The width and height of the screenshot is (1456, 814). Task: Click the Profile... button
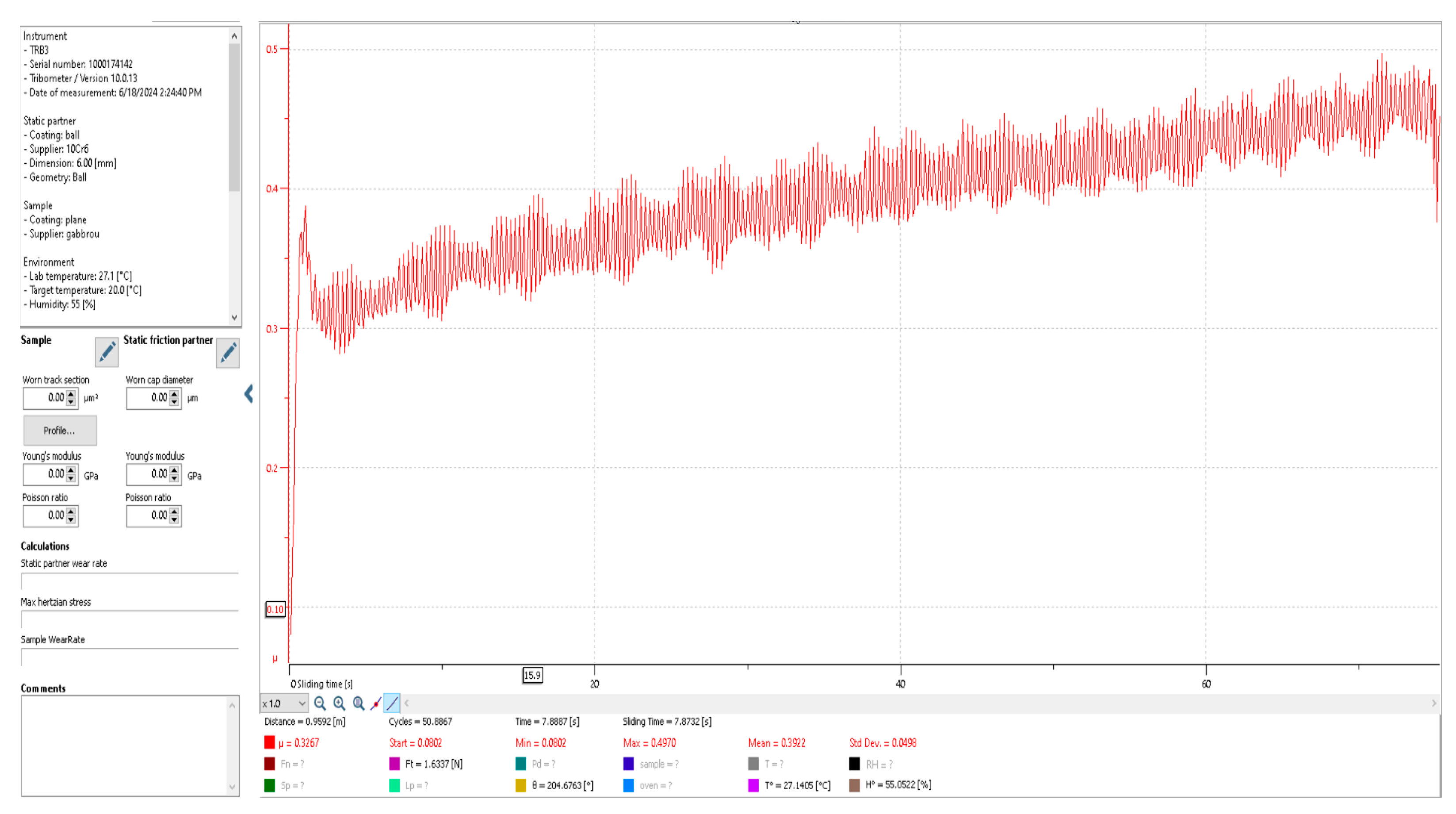(60, 431)
